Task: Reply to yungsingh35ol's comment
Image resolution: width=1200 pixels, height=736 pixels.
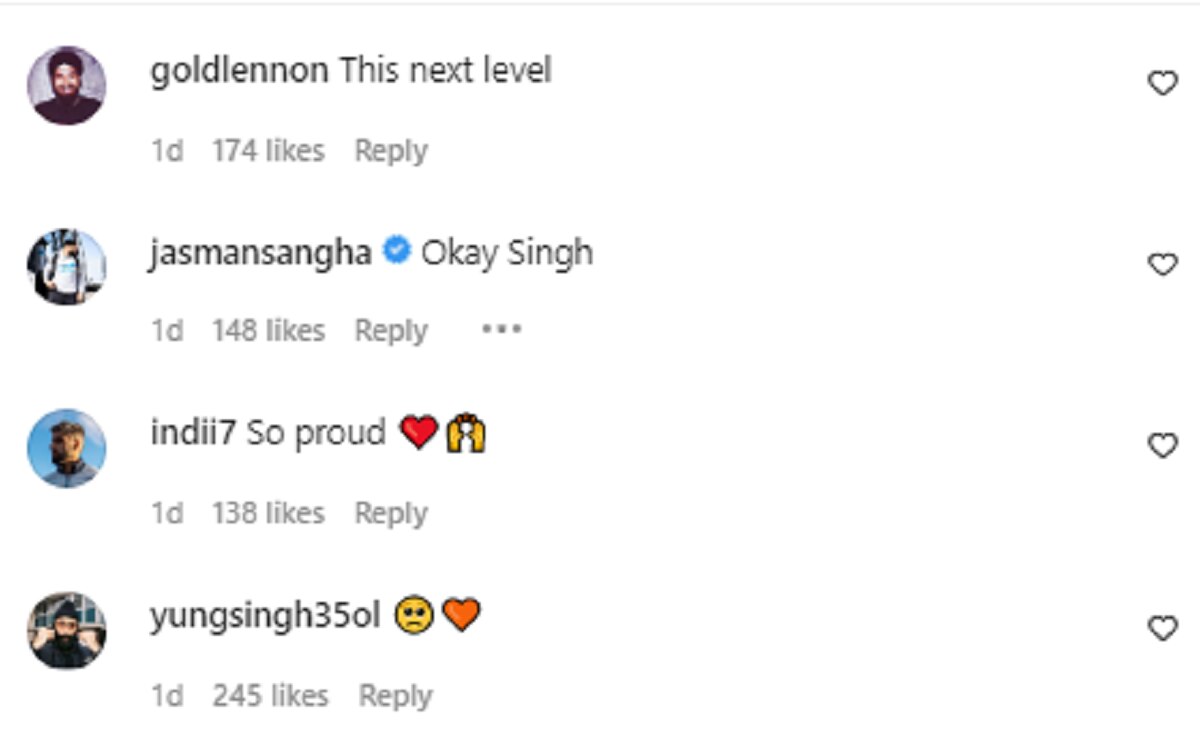Action: point(395,696)
